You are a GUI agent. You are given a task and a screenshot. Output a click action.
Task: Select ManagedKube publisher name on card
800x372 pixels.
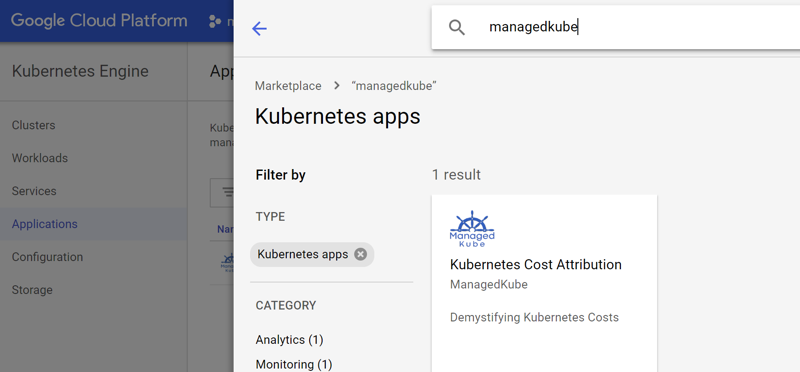(489, 284)
